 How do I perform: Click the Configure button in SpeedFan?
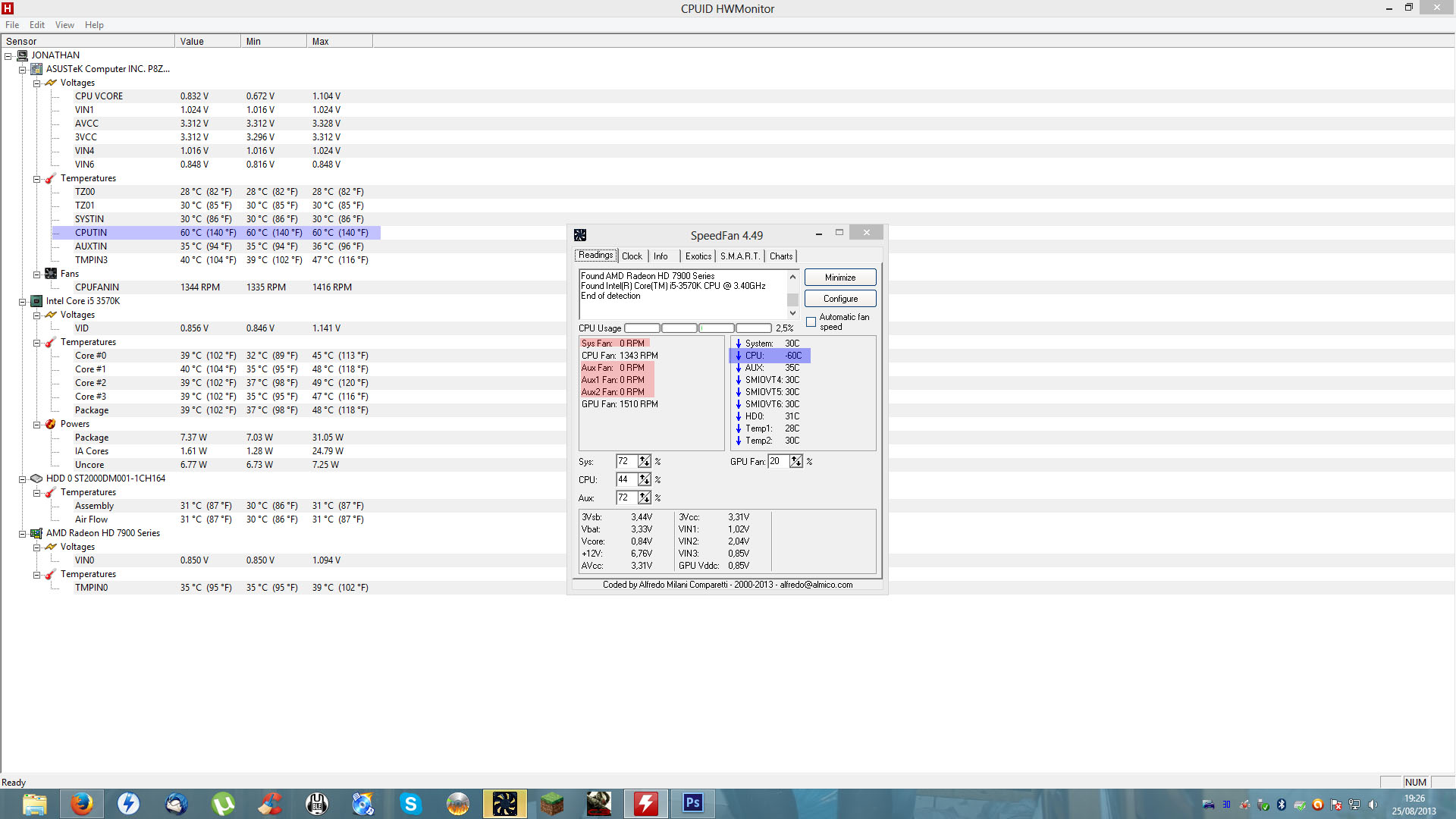[839, 299]
